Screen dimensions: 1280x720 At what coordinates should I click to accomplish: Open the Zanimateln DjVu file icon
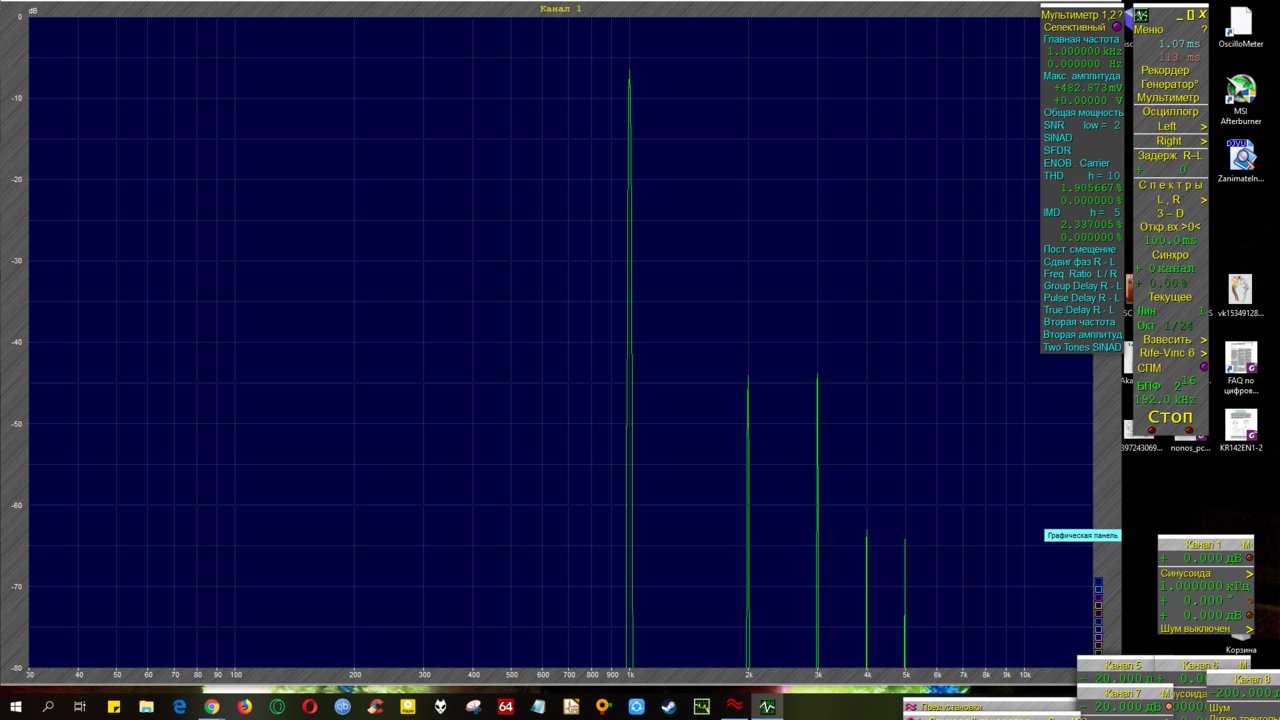click(1241, 160)
